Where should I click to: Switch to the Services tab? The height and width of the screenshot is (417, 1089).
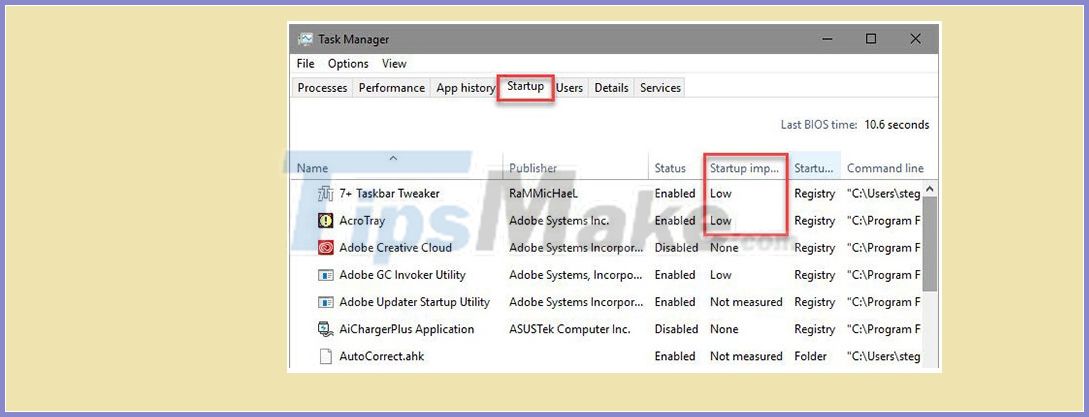coord(660,88)
